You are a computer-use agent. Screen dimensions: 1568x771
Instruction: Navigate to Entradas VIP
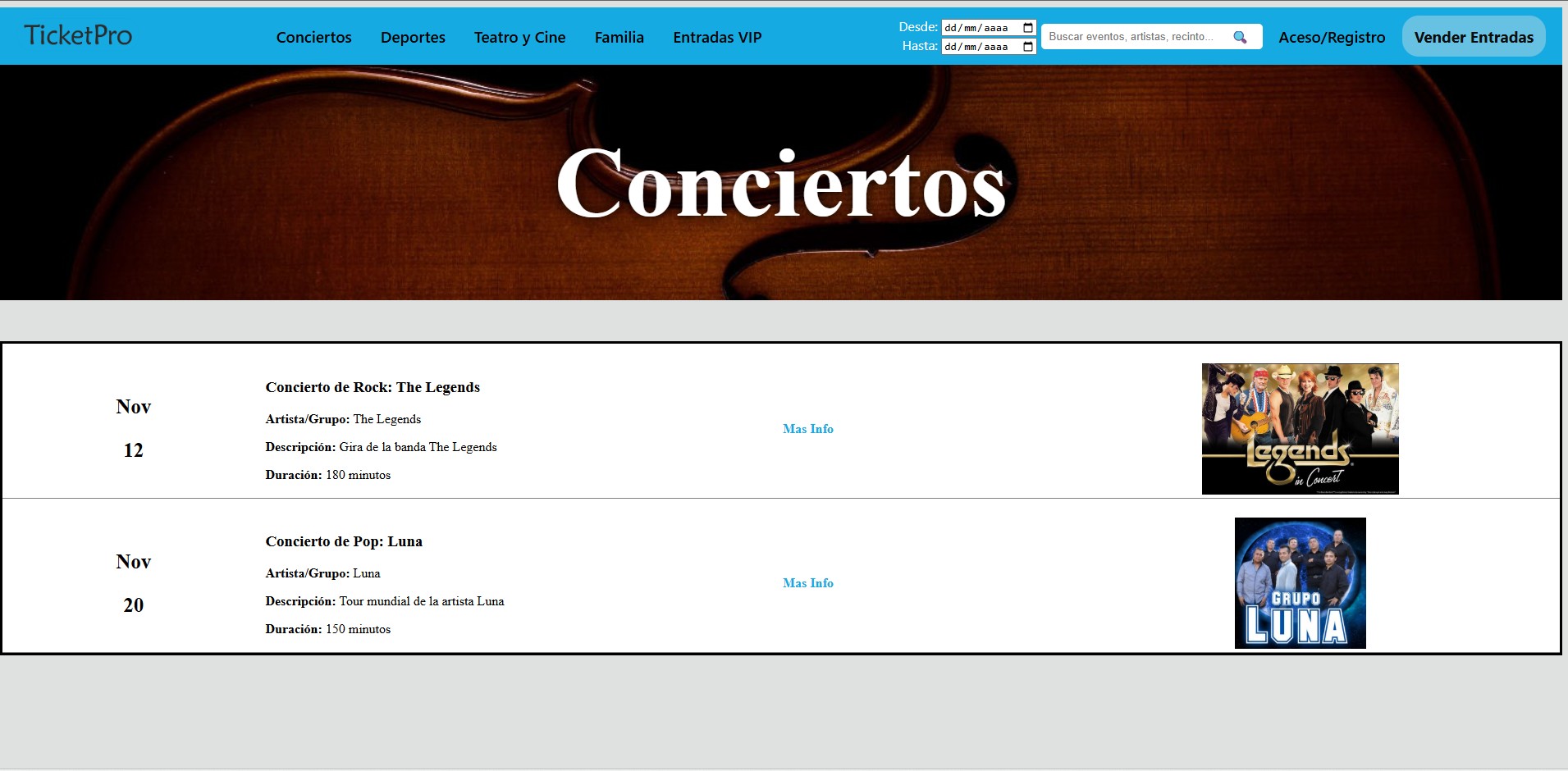pos(717,37)
